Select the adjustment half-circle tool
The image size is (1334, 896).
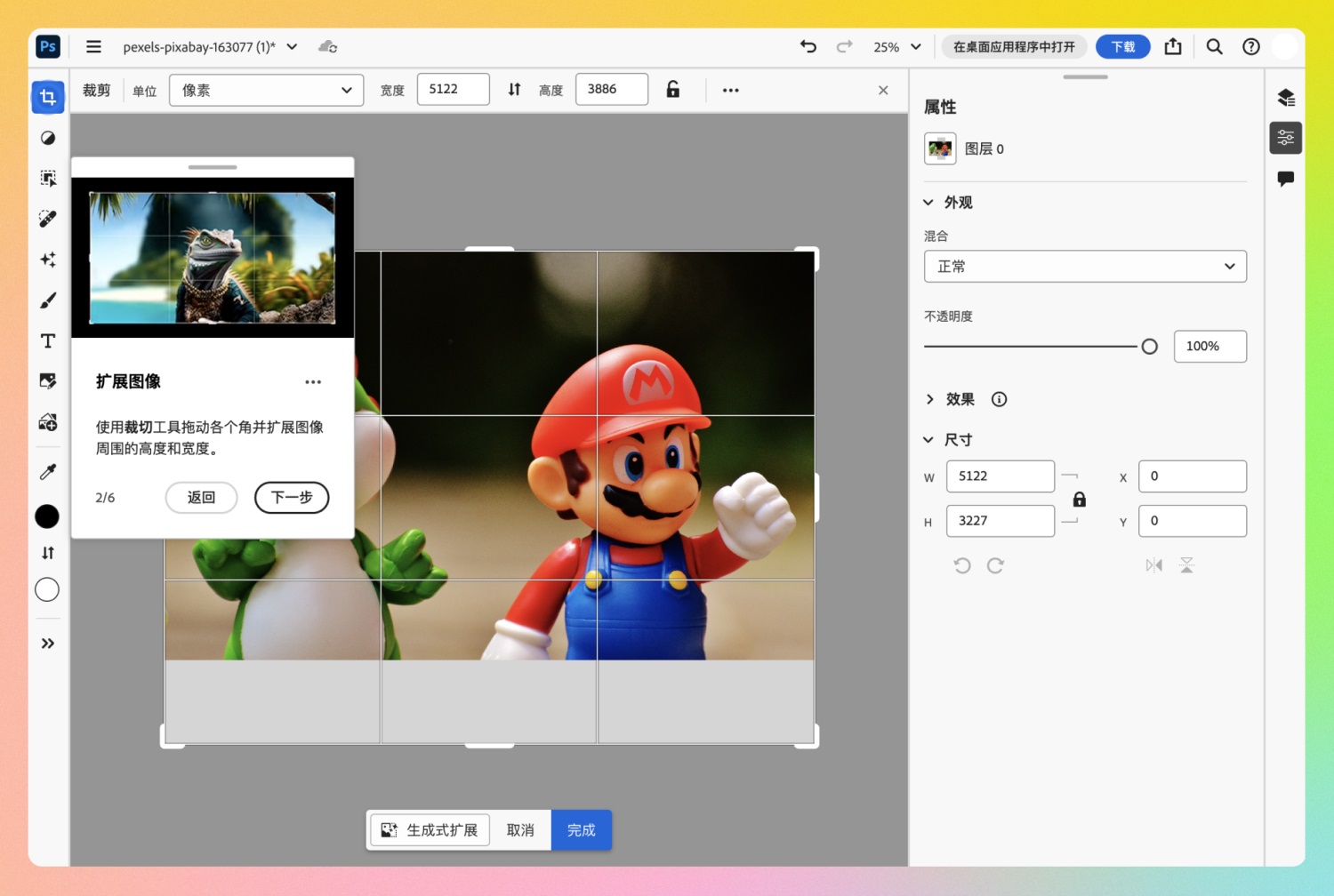coord(48,138)
